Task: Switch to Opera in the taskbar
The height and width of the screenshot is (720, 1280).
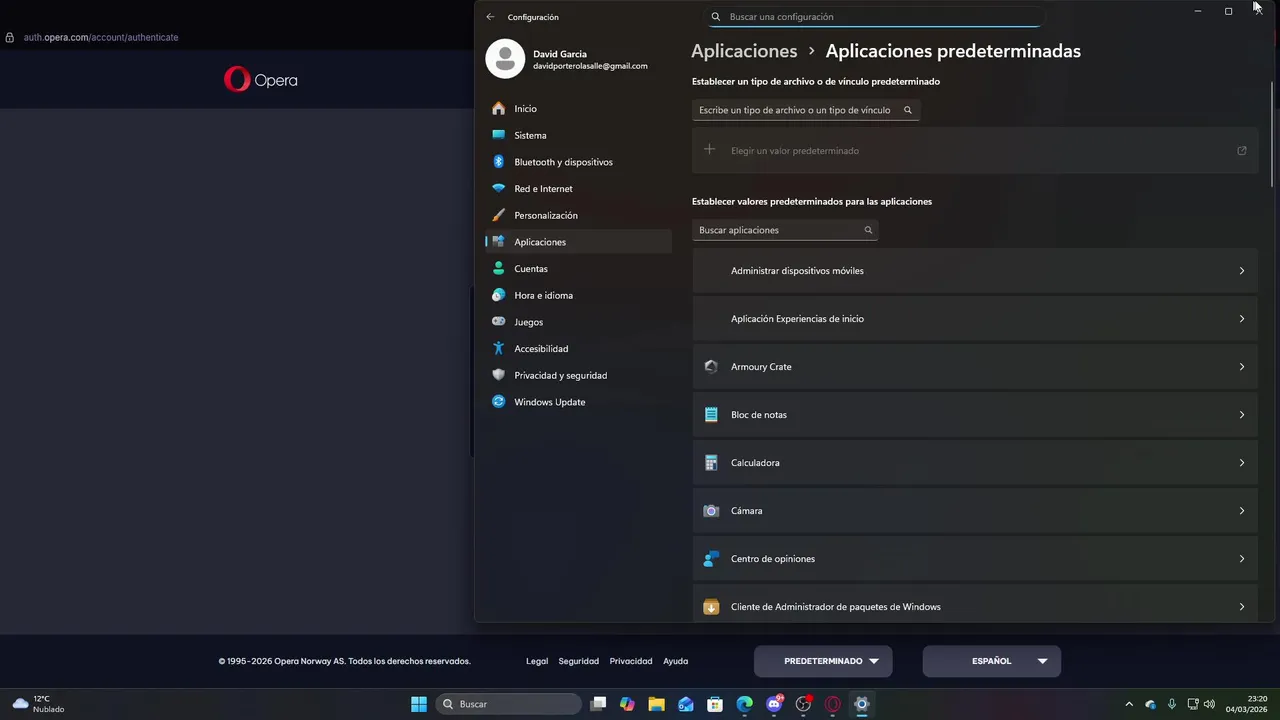Action: (832, 704)
